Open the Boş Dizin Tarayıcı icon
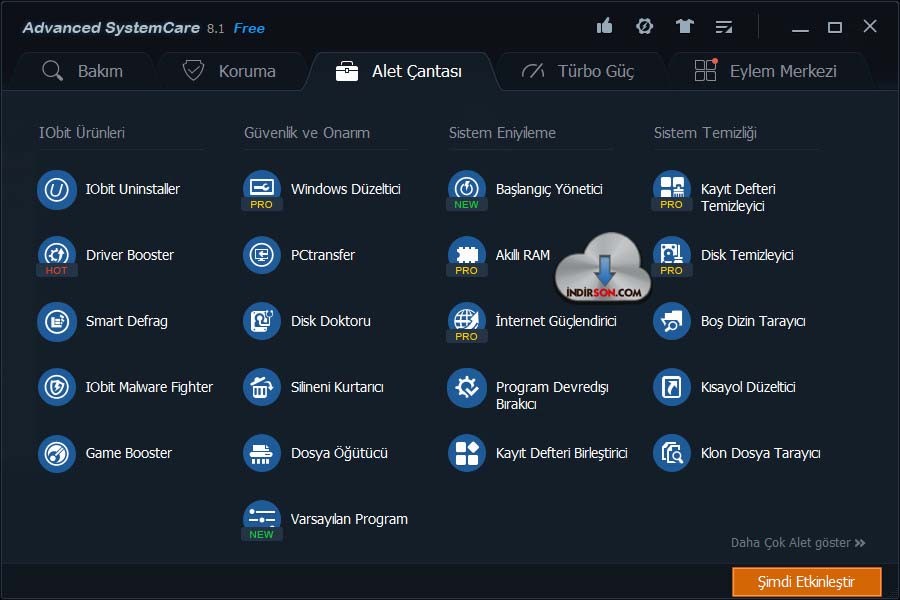This screenshot has width=900, height=600. point(672,322)
